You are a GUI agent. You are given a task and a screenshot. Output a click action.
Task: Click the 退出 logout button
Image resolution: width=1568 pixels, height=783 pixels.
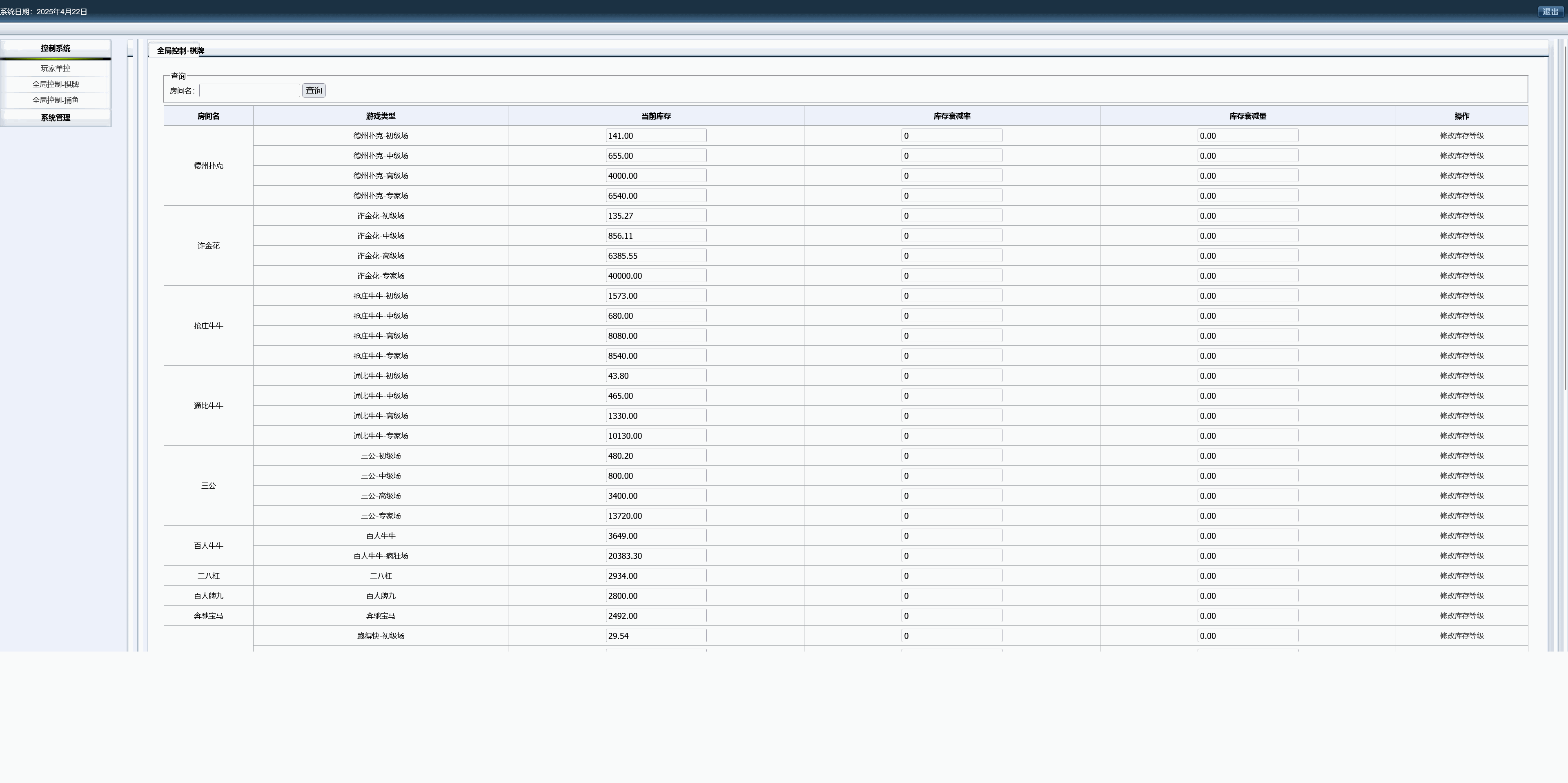click(x=1550, y=11)
